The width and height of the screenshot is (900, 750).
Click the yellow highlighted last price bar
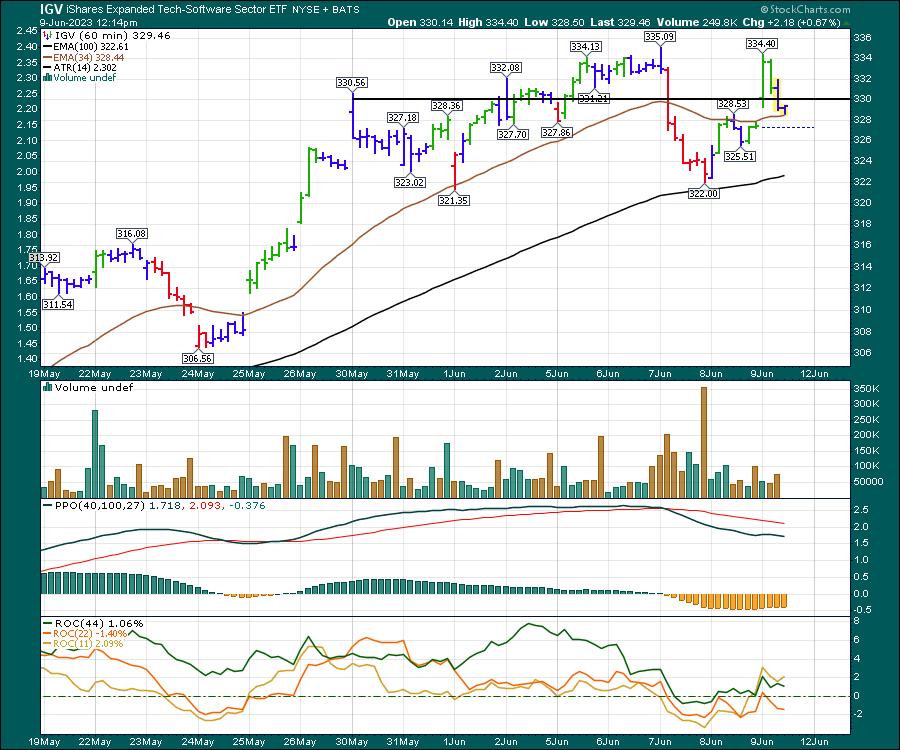[780, 98]
